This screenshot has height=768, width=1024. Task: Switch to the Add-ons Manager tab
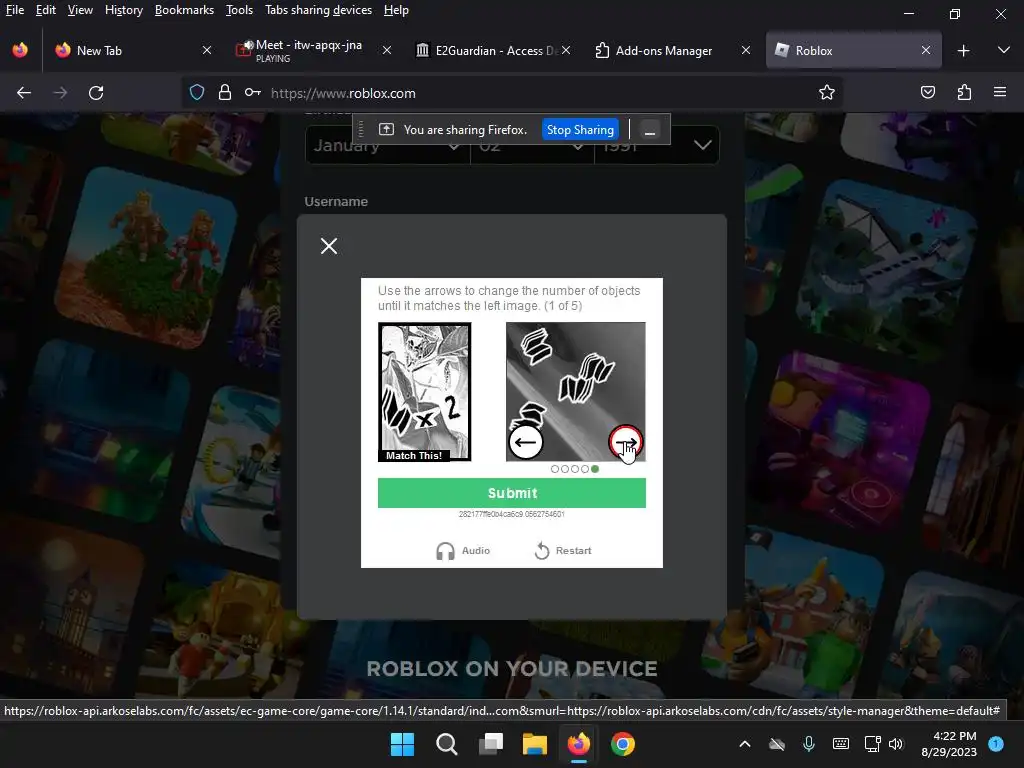click(673, 50)
